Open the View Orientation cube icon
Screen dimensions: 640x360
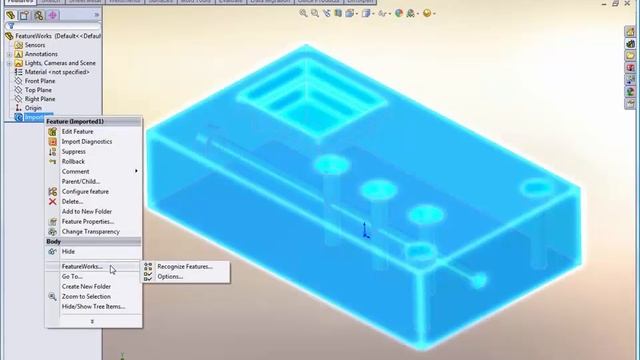tap(349, 13)
